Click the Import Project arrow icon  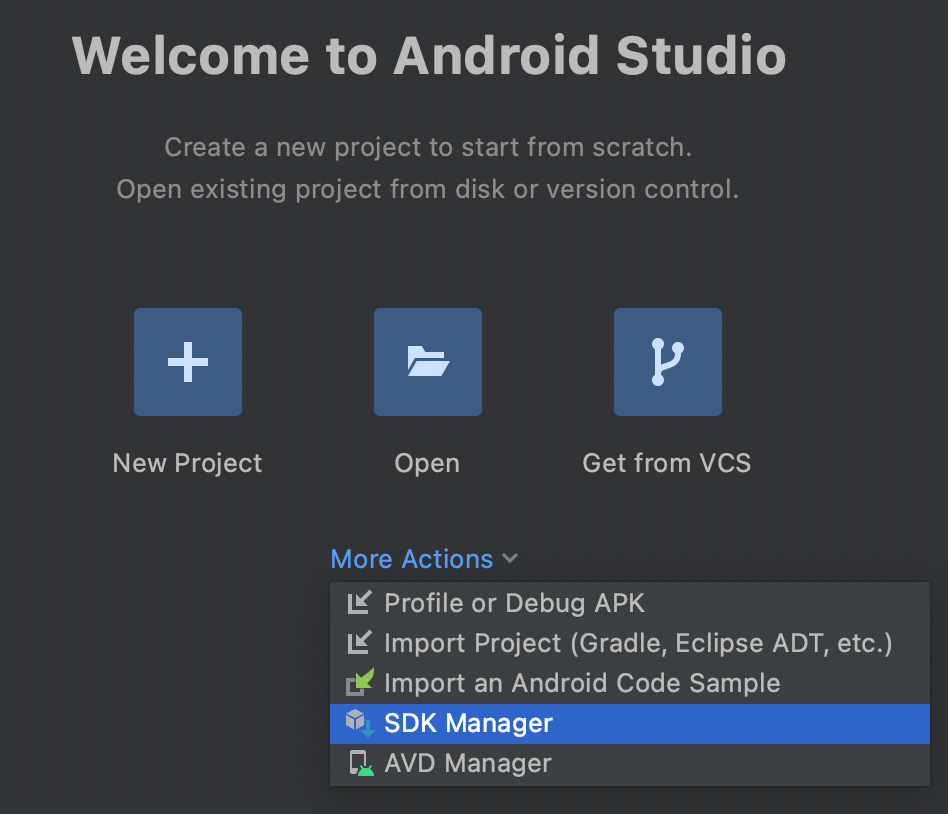360,643
